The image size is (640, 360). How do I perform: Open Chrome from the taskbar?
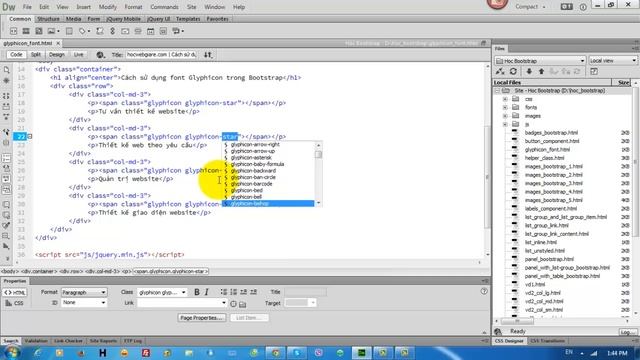click(x=276, y=353)
